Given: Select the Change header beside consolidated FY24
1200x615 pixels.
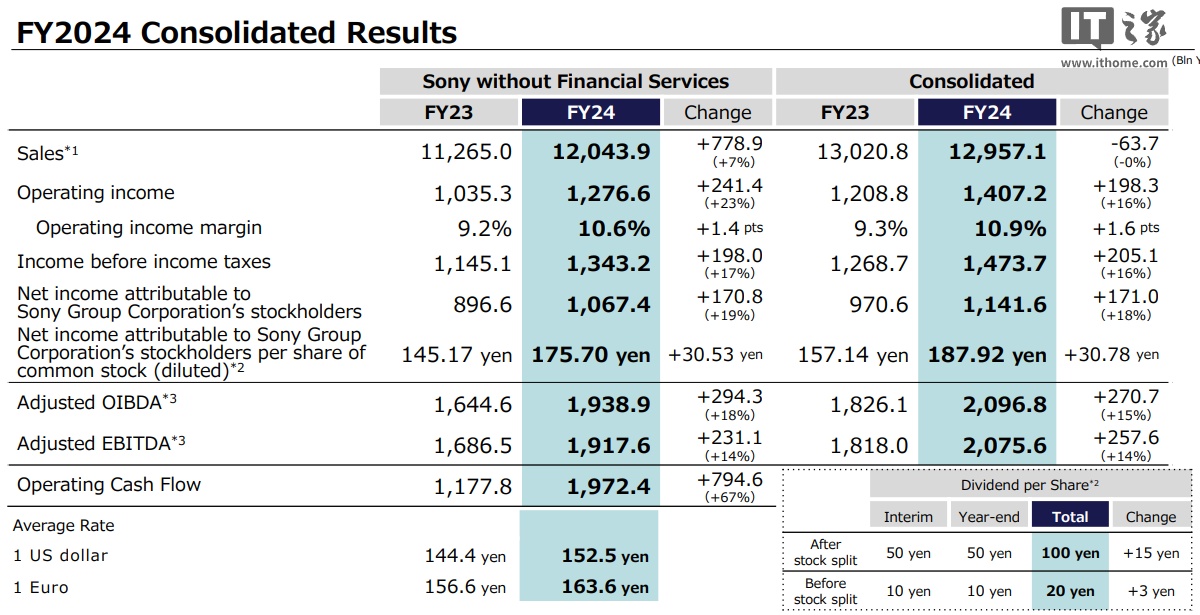Looking at the screenshot, I should [1114, 112].
